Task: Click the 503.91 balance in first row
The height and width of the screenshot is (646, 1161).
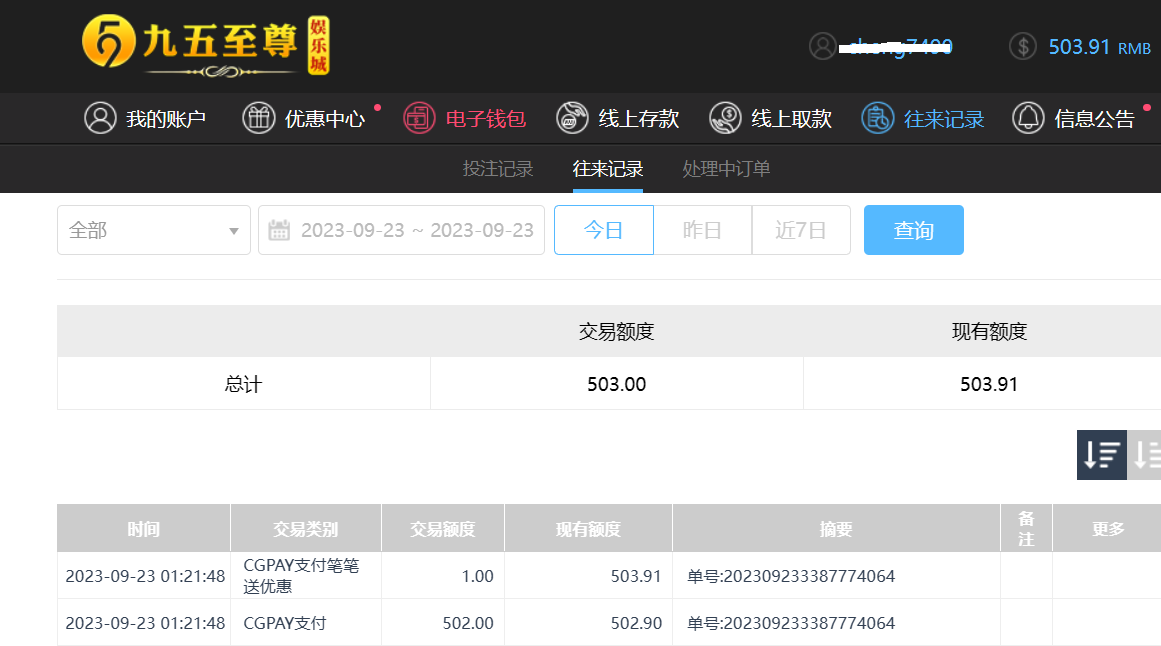Action: [636, 576]
